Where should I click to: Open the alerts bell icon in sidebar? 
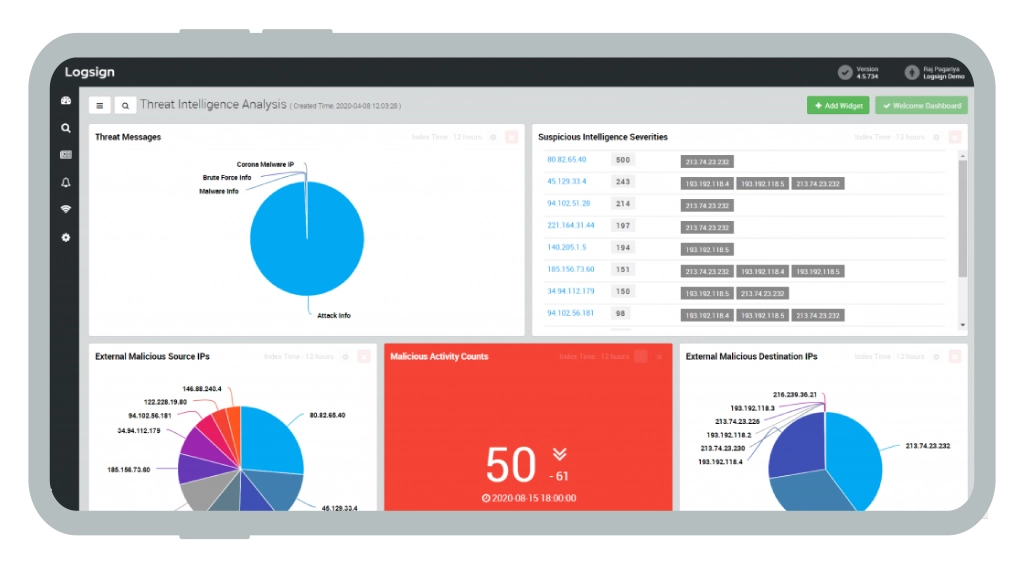[66, 182]
